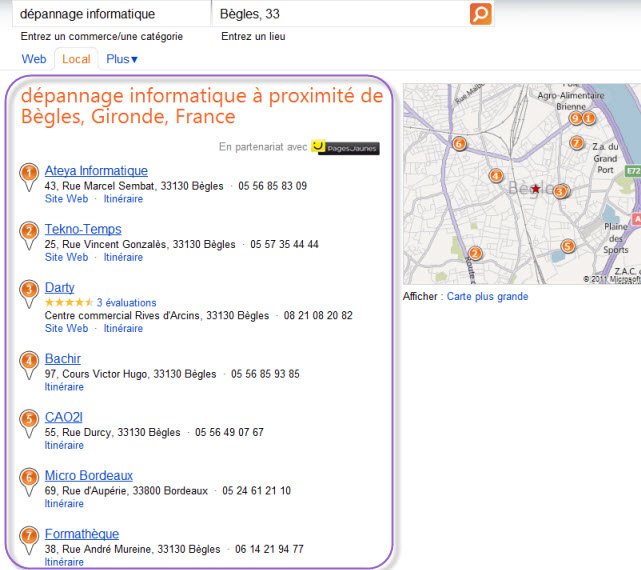This screenshot has width=641, height=570.
Task: Select map marker 9 on the map
Action: pyautogui.click(x=574, y=118)
